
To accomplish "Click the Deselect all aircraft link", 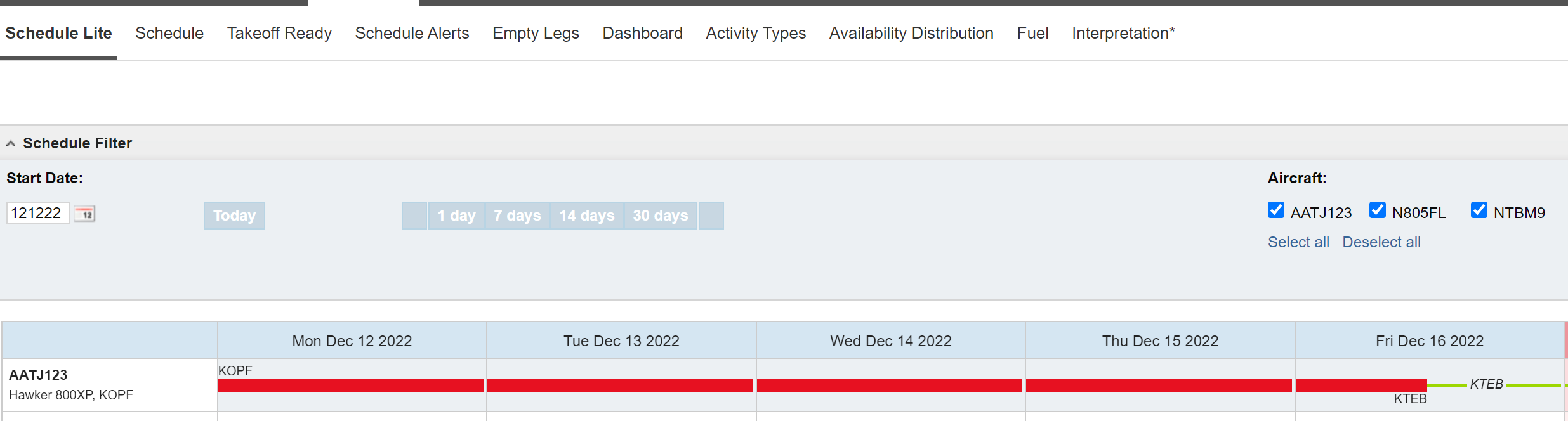I will pyautogui.click(x=1381, y=242).
